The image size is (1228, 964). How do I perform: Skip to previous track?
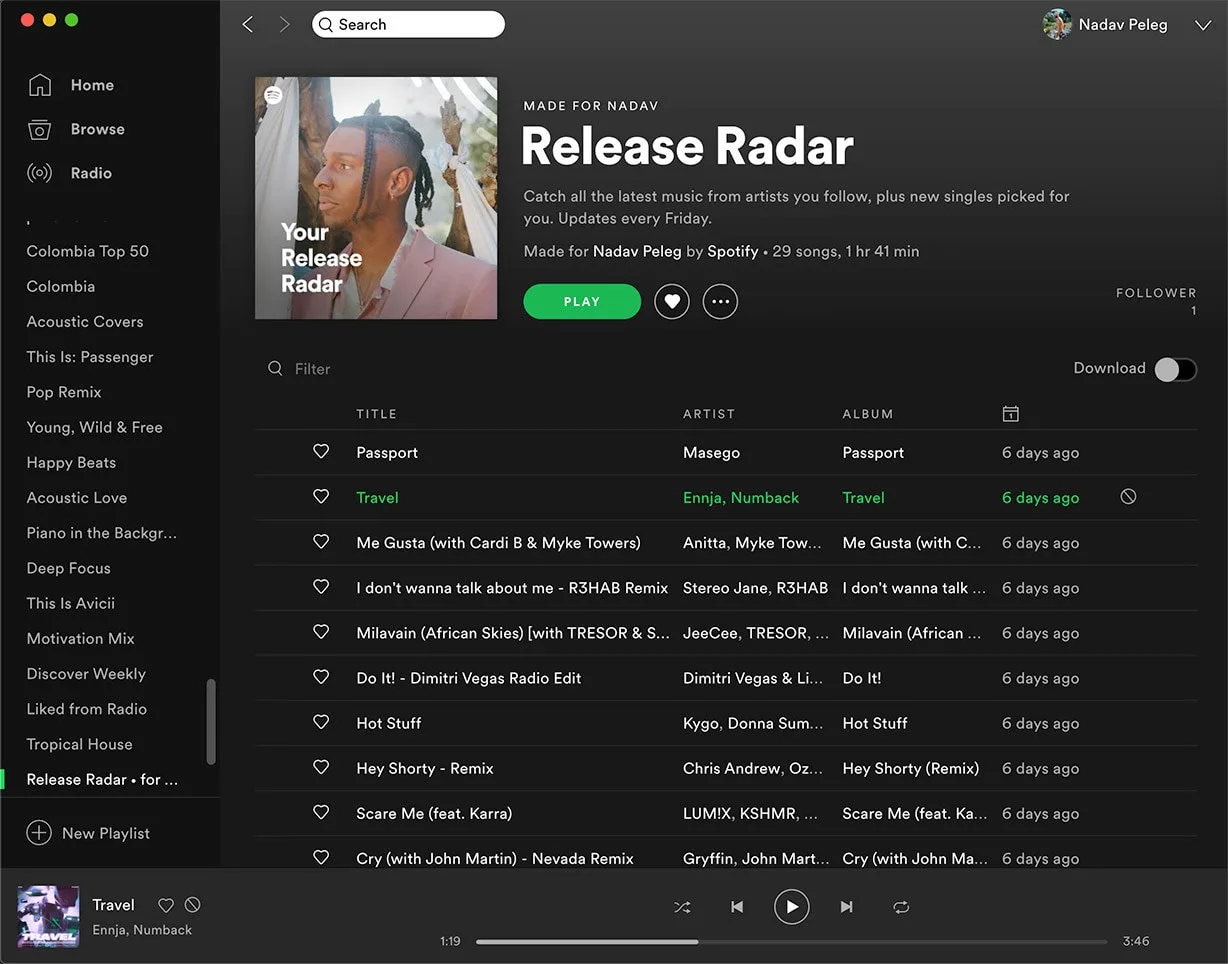(x=737, y=907)
